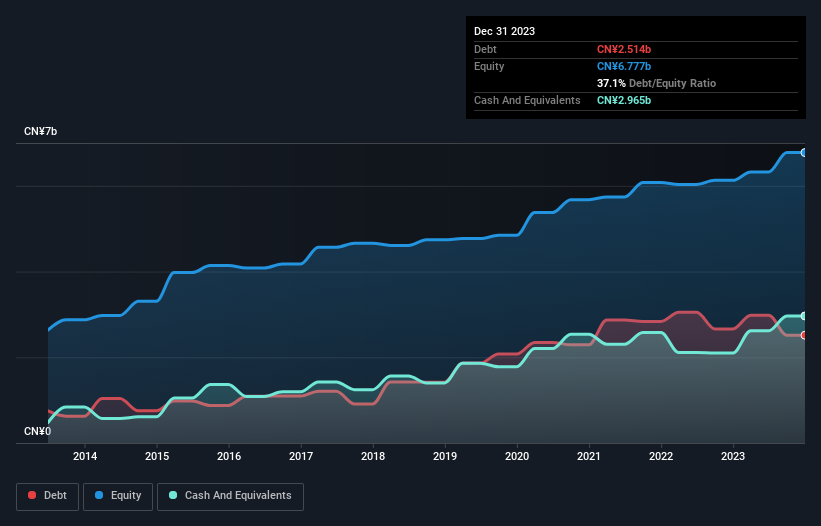821x526 pixels.
Task: Toggle the Equity series legend button
Action: coord(118,496)
